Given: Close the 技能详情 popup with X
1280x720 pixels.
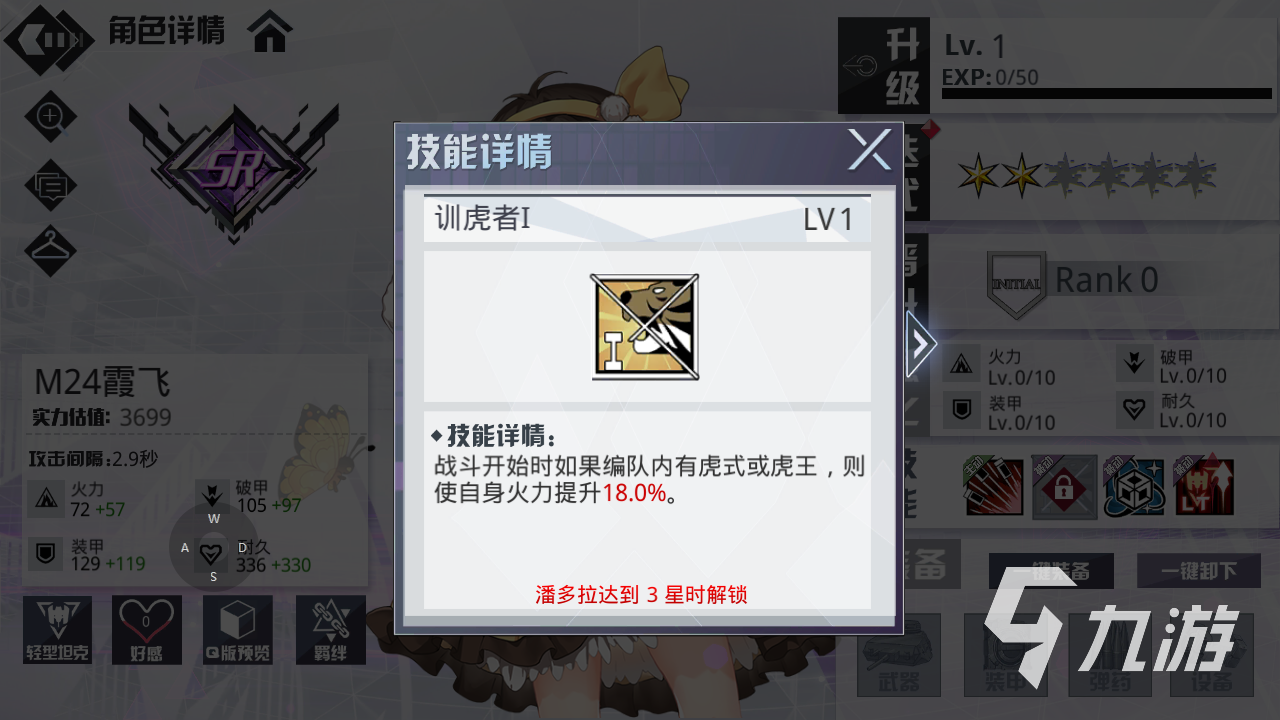Looking at the screenshot, I should pyautogui.click(x=870, y=151).
